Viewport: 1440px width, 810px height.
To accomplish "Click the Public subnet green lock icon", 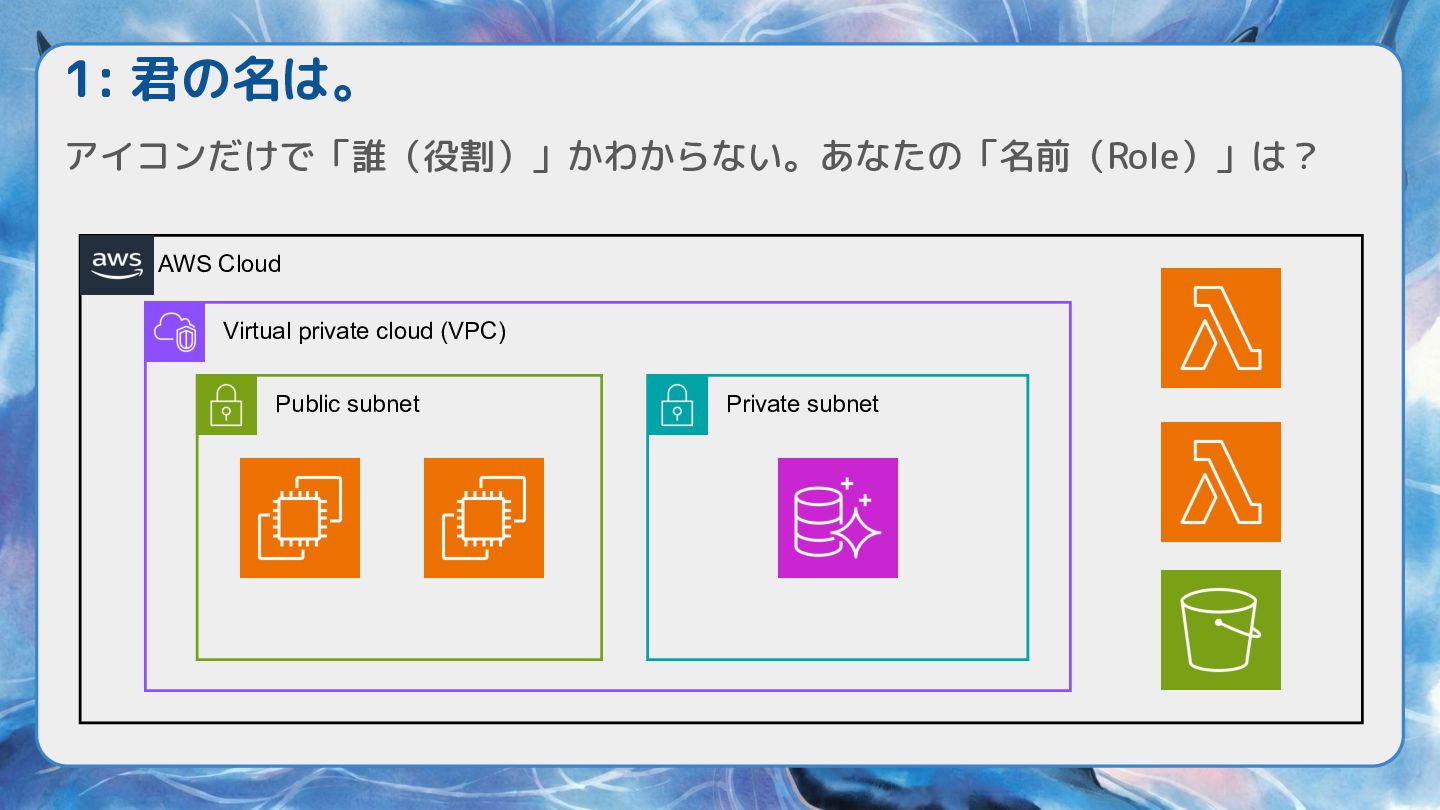I will [x=226, y=405].
